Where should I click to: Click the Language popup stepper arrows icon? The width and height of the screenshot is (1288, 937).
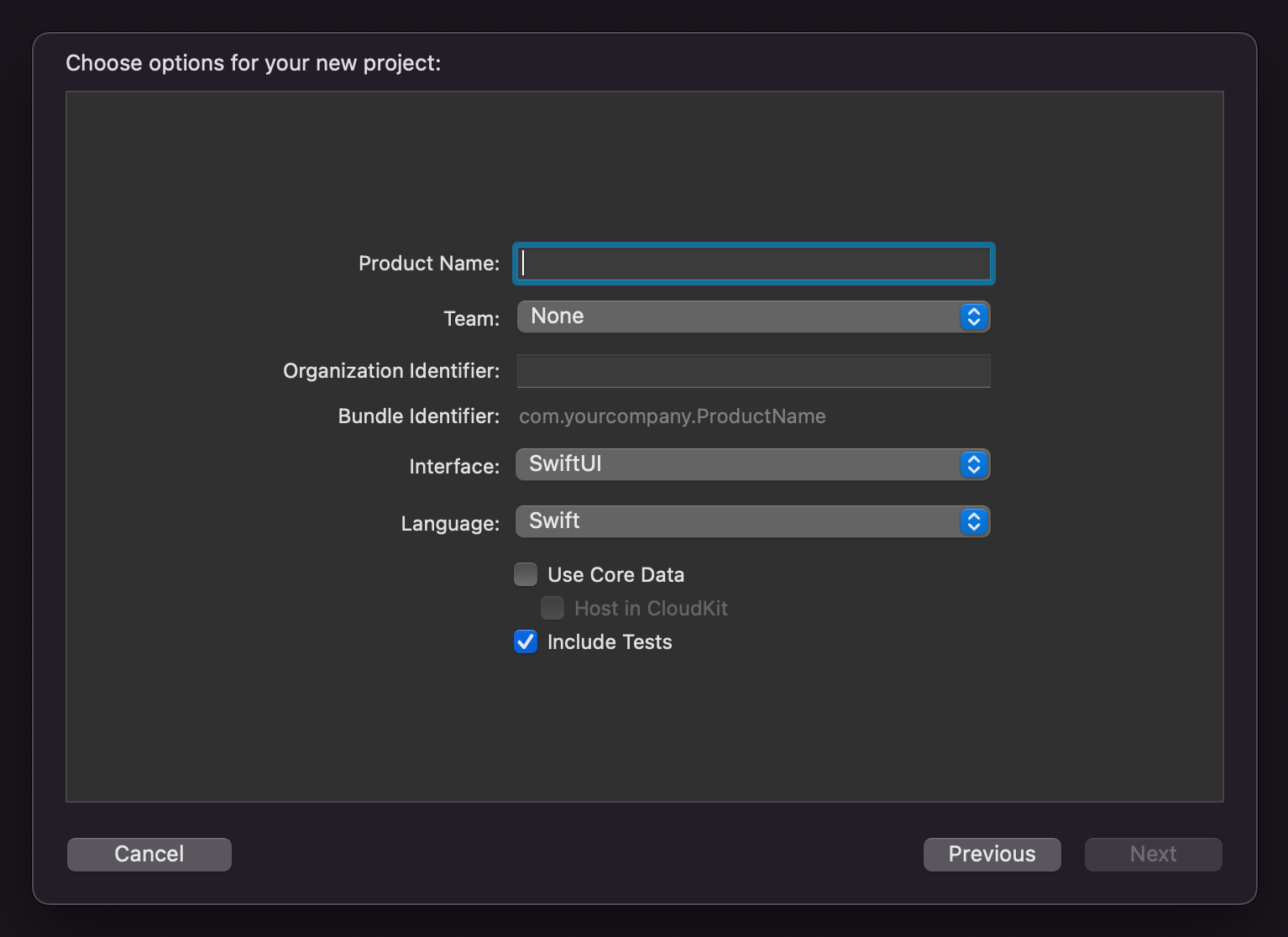(x=973, y=521)
